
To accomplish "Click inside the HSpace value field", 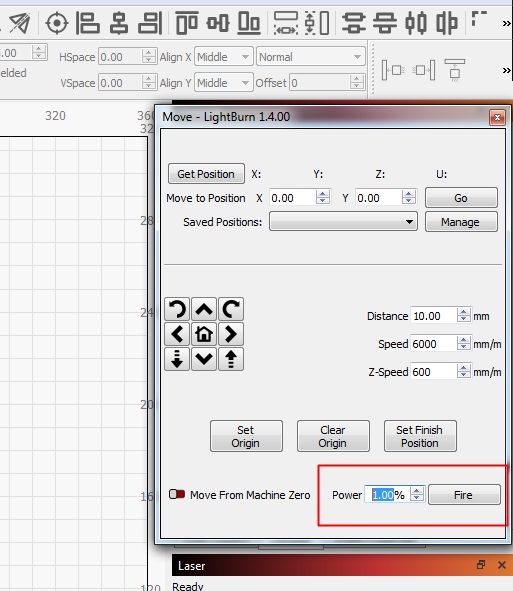I will [120, 57].
